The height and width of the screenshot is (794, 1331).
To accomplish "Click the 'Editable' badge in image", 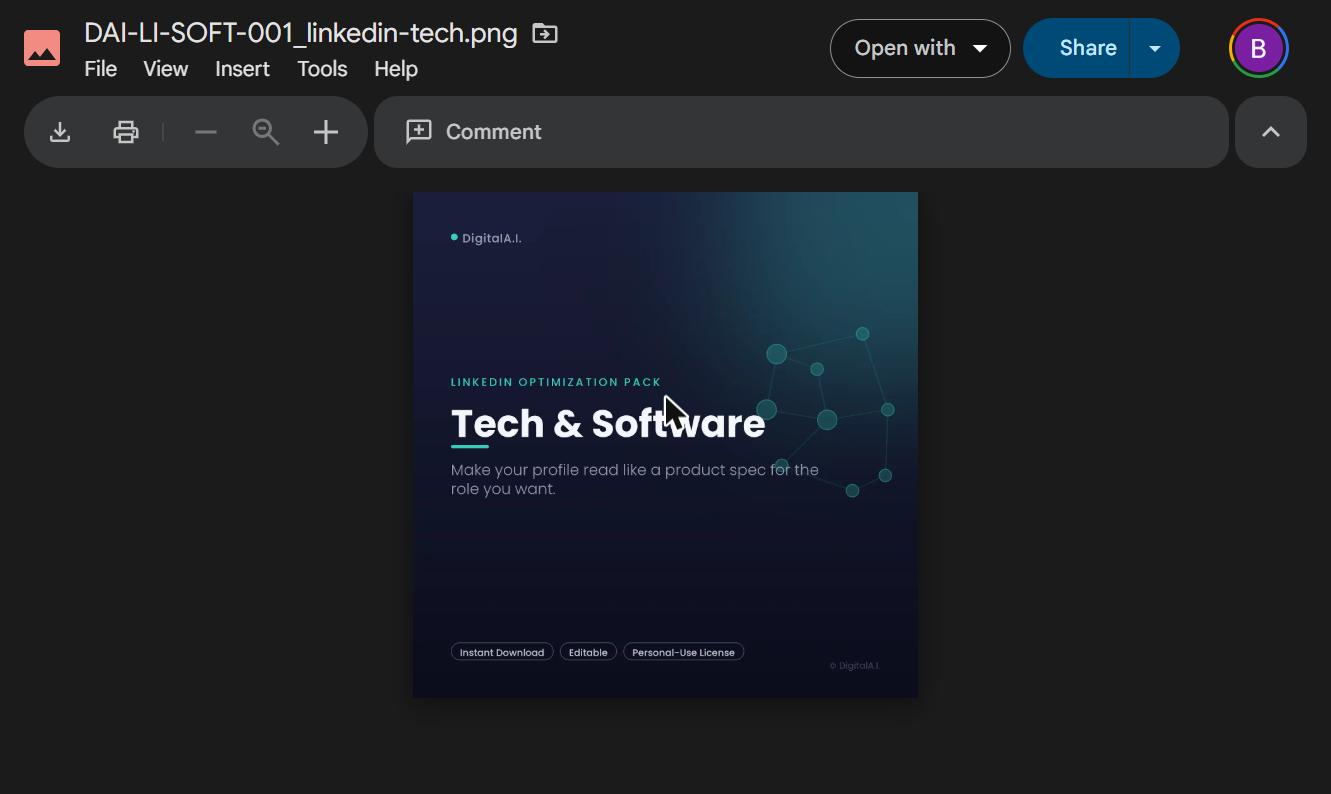I will pos(588,652).
